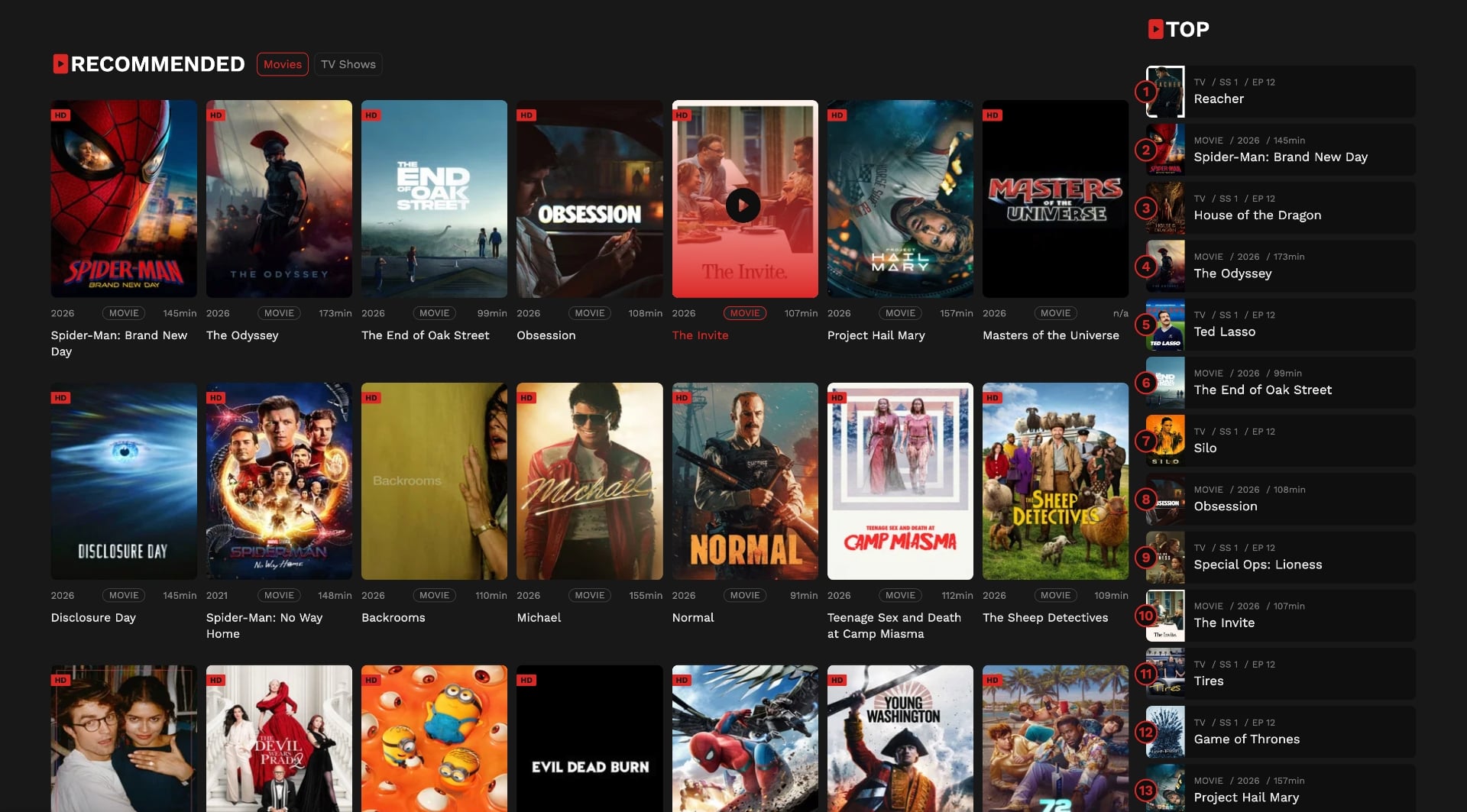Open The Invite in the Top list
The image size is (1467, 812).
[x=1281, y=616]
